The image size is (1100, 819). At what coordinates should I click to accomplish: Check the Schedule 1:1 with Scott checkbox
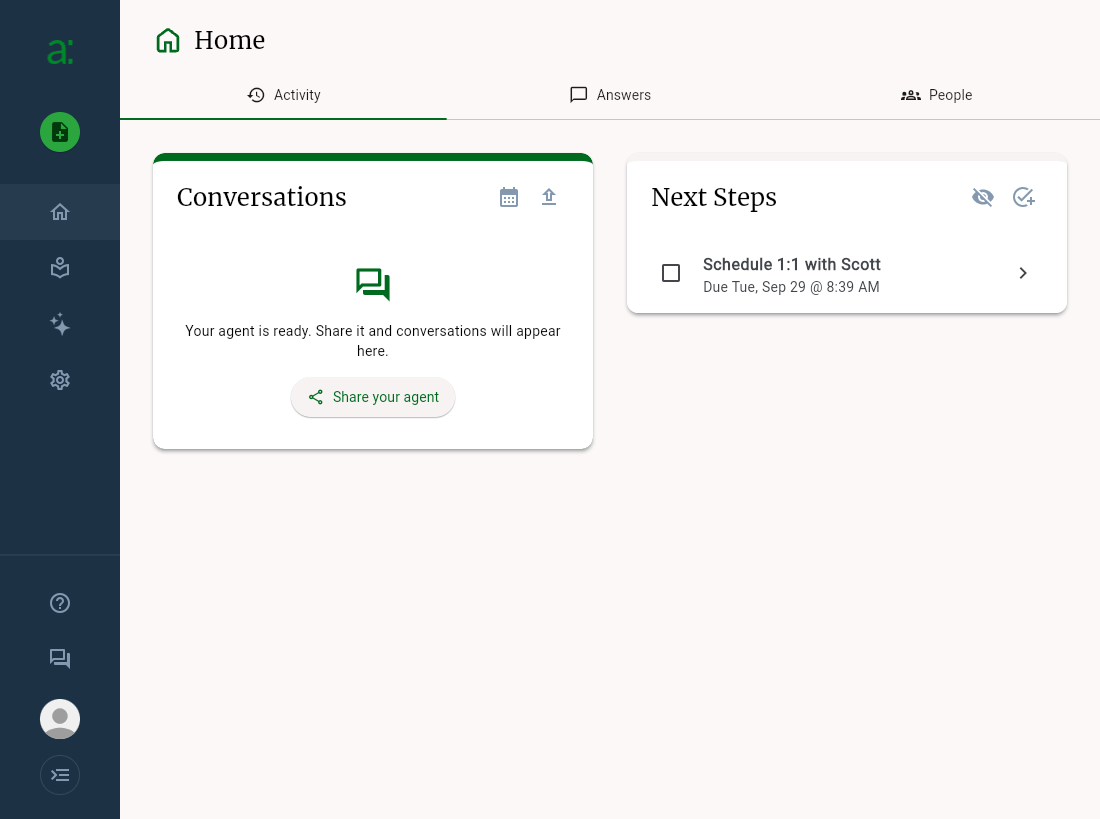[671, 273]
